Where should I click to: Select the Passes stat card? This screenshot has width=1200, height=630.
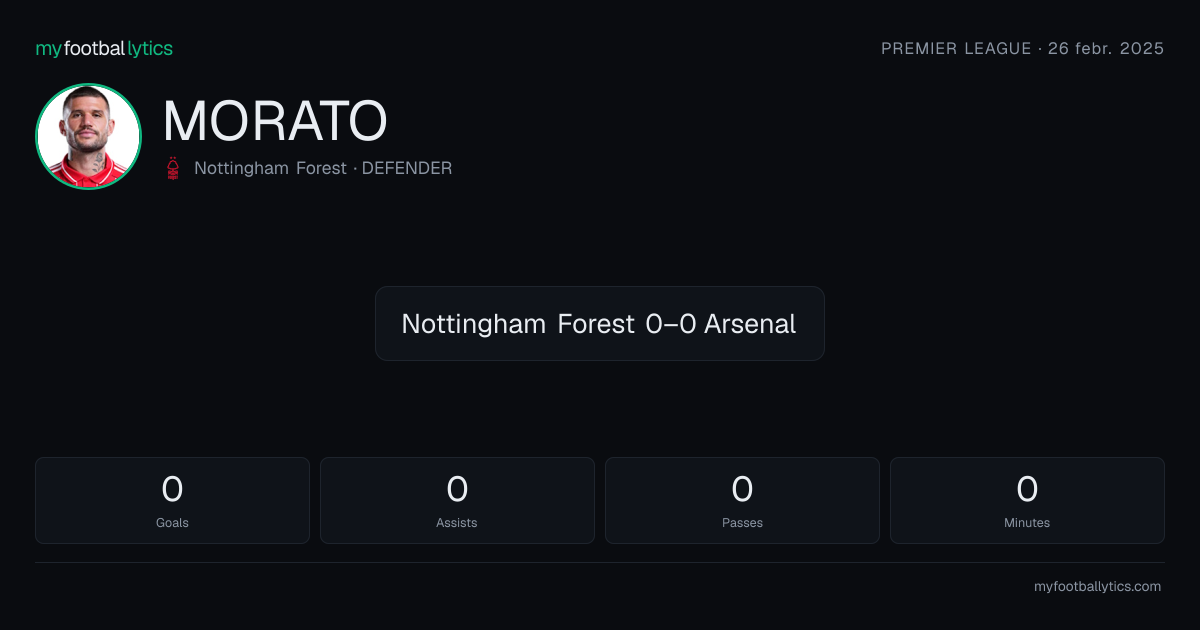coord(742,500)
